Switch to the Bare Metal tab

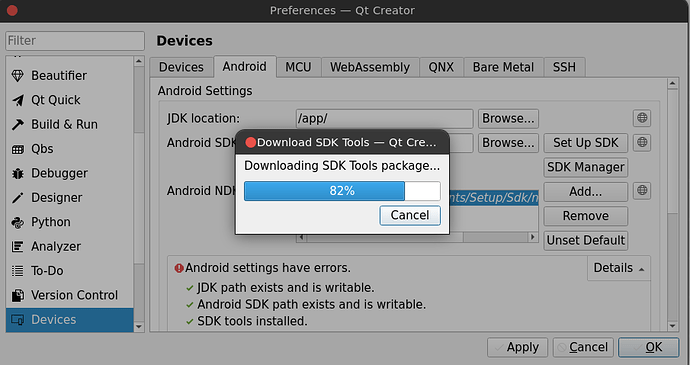[503, 67]
